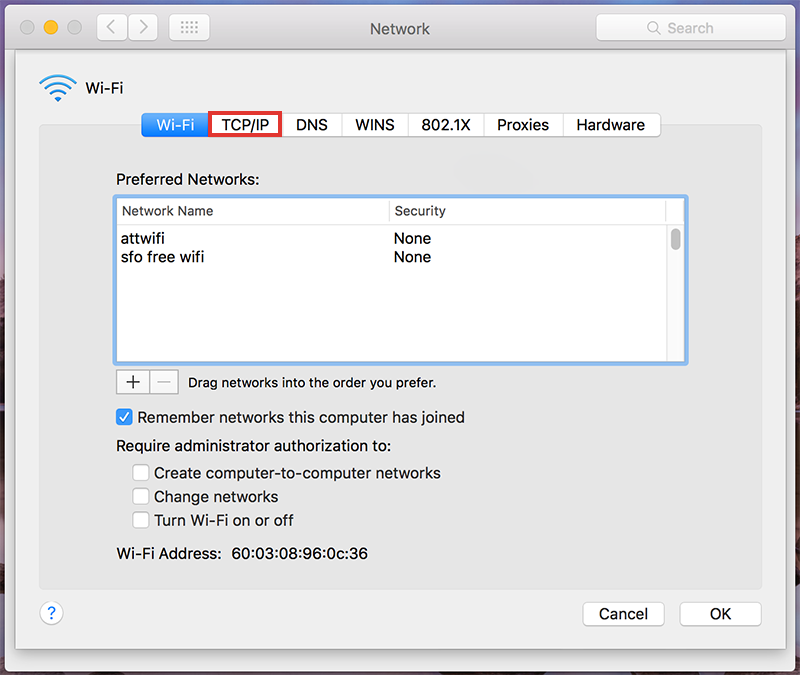Viewport: 800px width, 675px height.
Task: Click the Search field magnifier
Action: coord(654,27)
